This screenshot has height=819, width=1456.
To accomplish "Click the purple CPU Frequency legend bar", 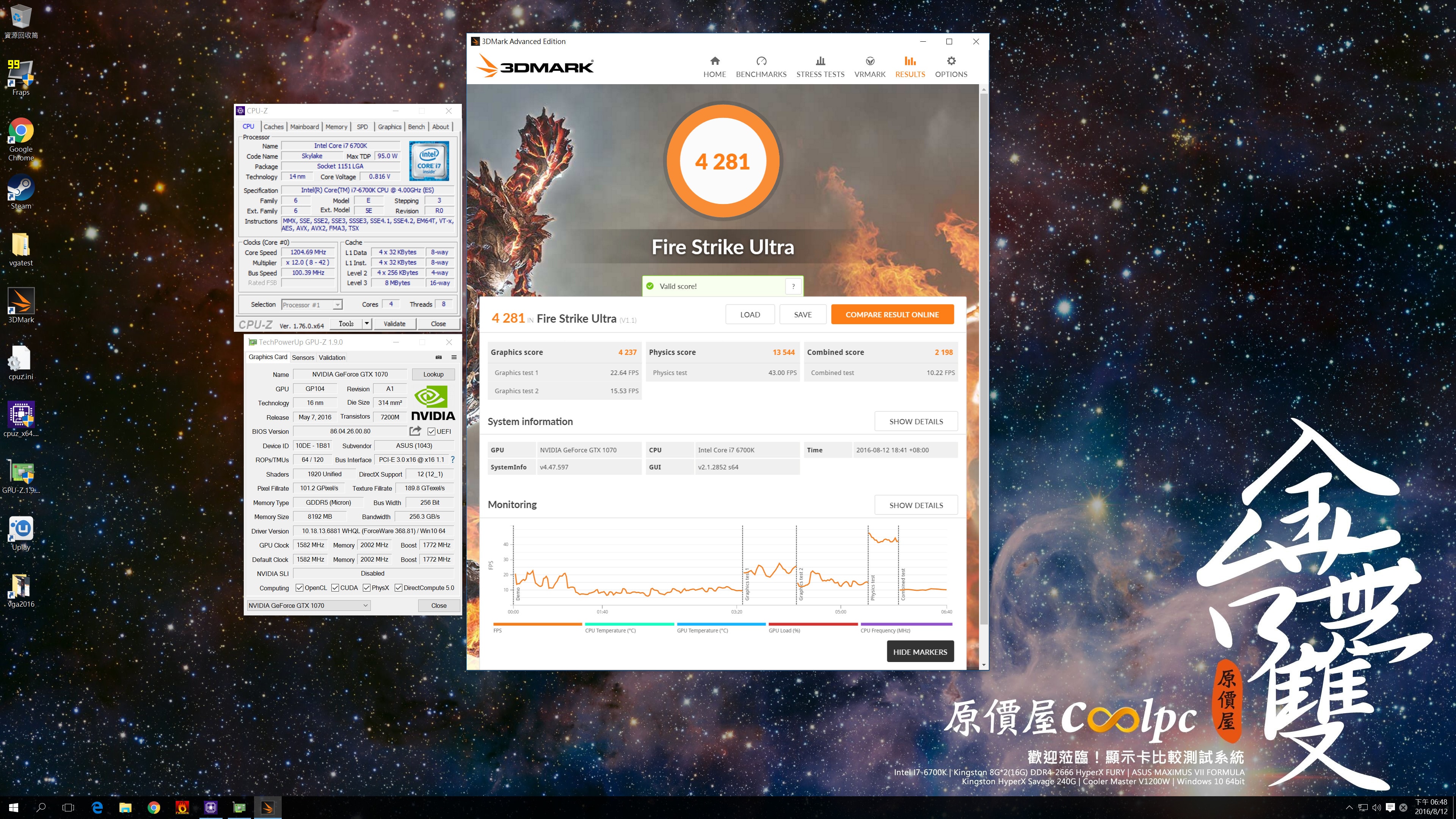I will click(x=906, y=624).
